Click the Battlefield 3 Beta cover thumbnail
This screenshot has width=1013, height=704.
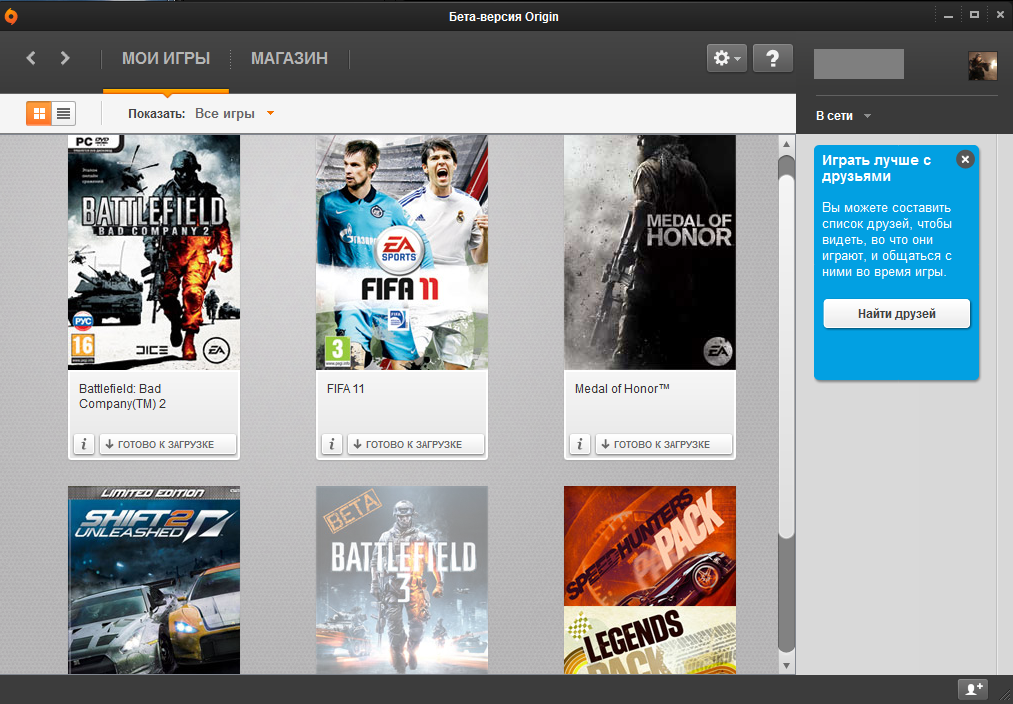[x=402, y=578]
